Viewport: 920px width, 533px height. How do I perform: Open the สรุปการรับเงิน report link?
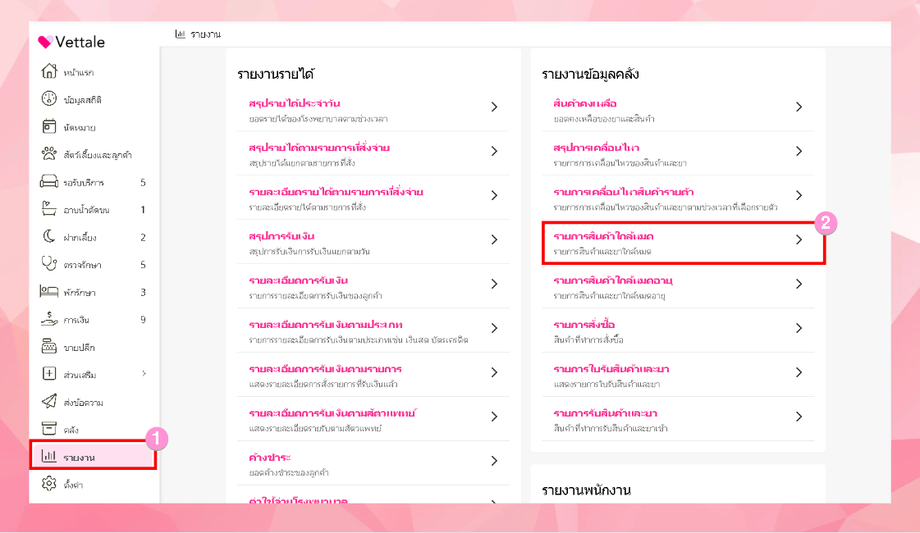282,237
